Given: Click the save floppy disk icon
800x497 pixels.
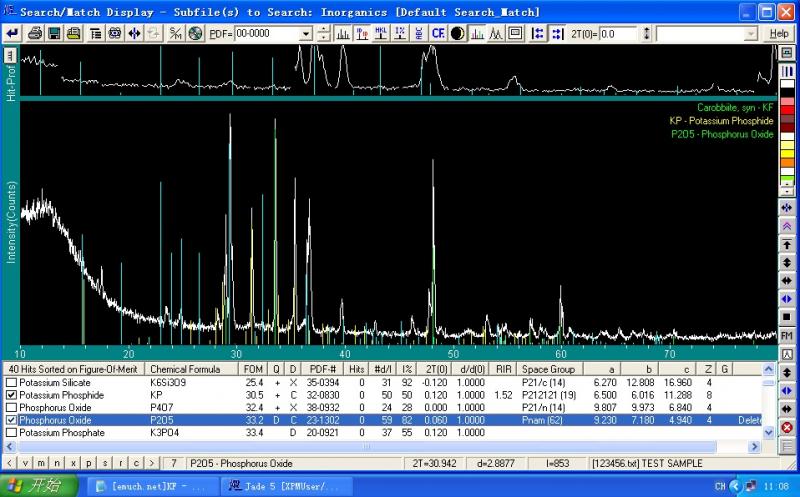Looking at the screenshot, I should [53, 33].
